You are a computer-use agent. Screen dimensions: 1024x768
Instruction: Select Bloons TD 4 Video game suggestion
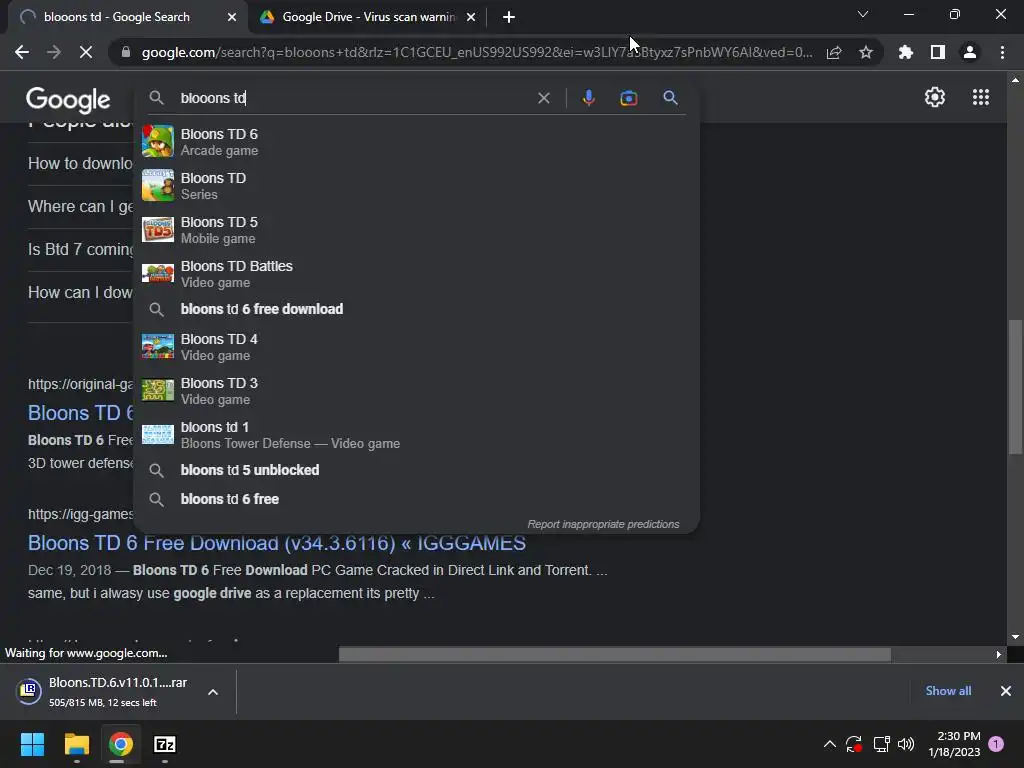point(417,347)
